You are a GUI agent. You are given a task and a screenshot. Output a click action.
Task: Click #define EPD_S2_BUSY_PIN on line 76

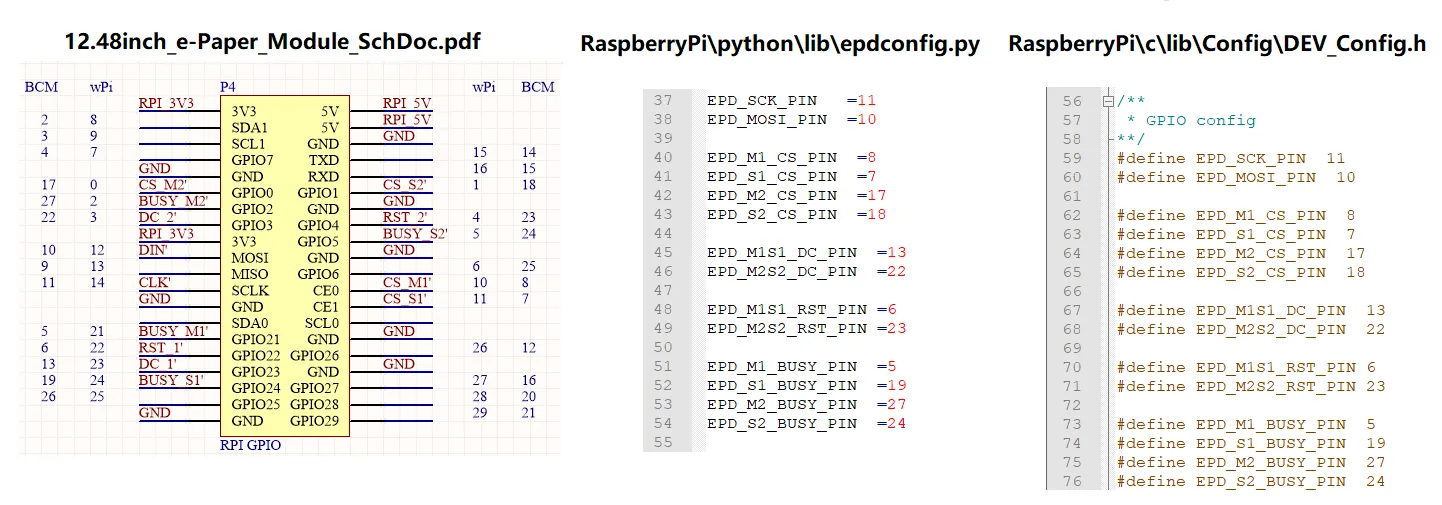[x=1231, y=481]
